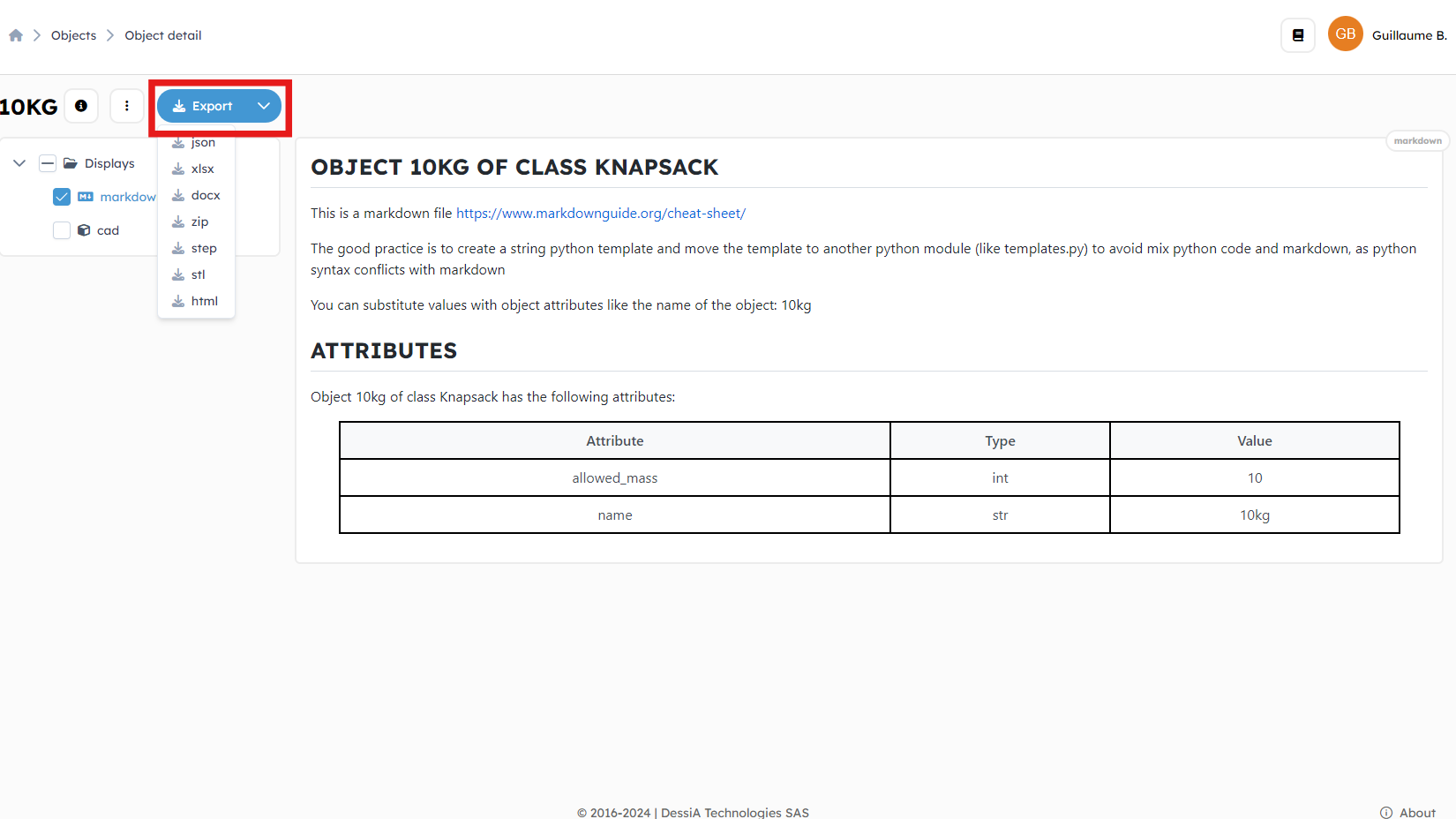Click the About info icon in footer

pyautogui.click(x=1386, y=813)
